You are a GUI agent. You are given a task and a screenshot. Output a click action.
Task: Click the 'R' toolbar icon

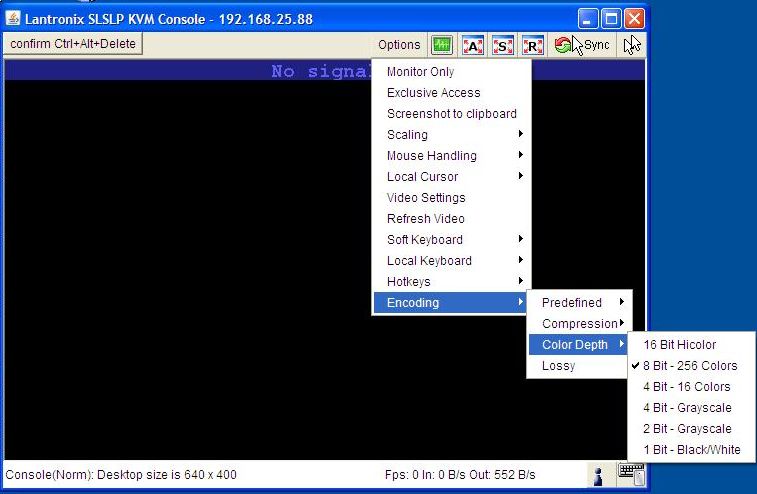tap(532, 45)
